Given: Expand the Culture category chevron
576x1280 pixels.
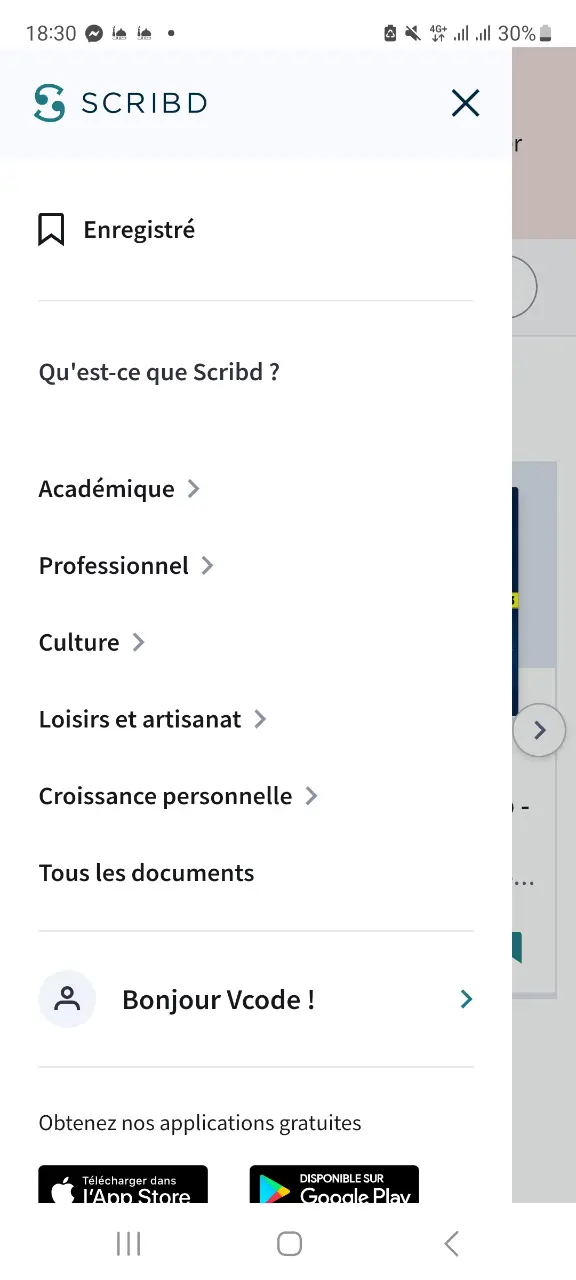Looking at the screenshot, I should [138, 643].
